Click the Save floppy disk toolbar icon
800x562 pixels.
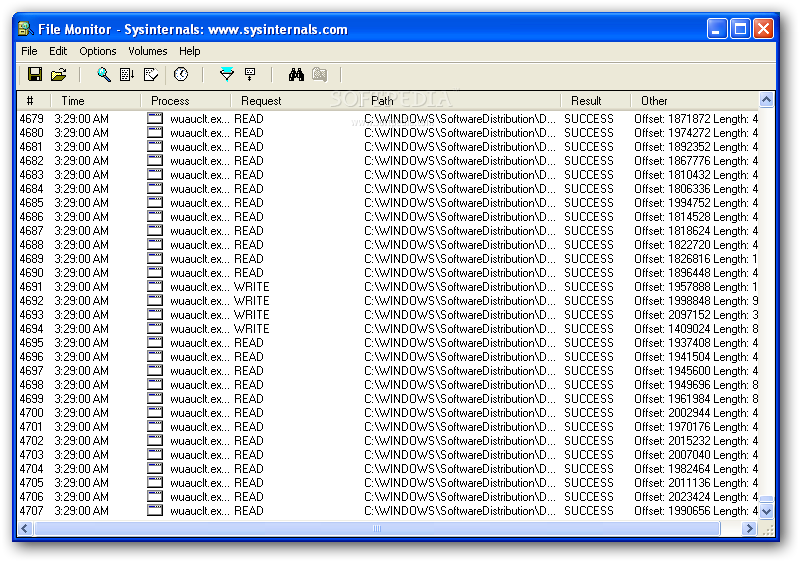click(x=35, y=74)
